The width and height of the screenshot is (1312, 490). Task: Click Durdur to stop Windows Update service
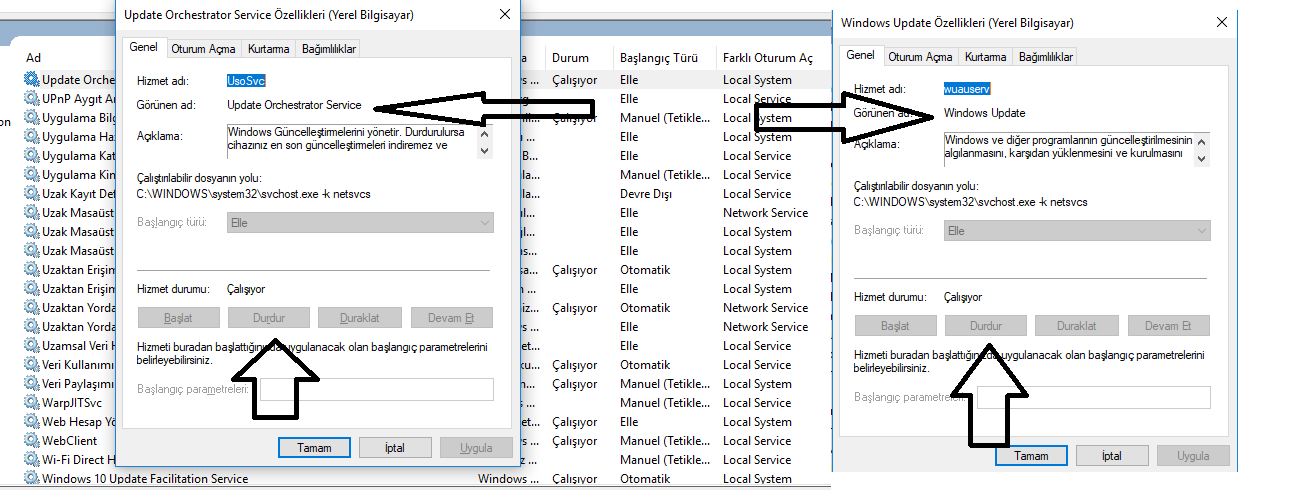point(986,326)
